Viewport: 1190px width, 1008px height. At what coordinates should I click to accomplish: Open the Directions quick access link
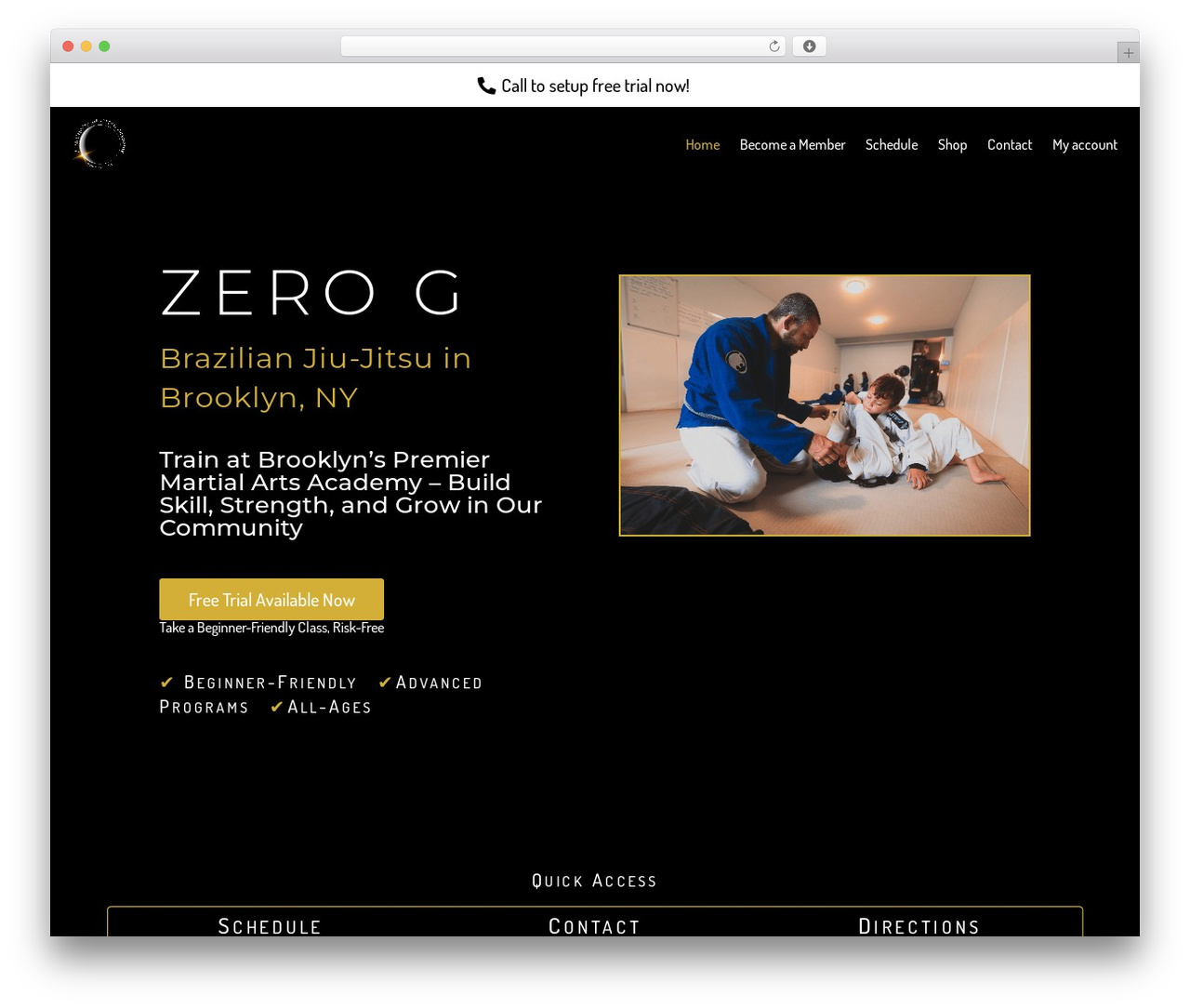(x=919, y=926)
